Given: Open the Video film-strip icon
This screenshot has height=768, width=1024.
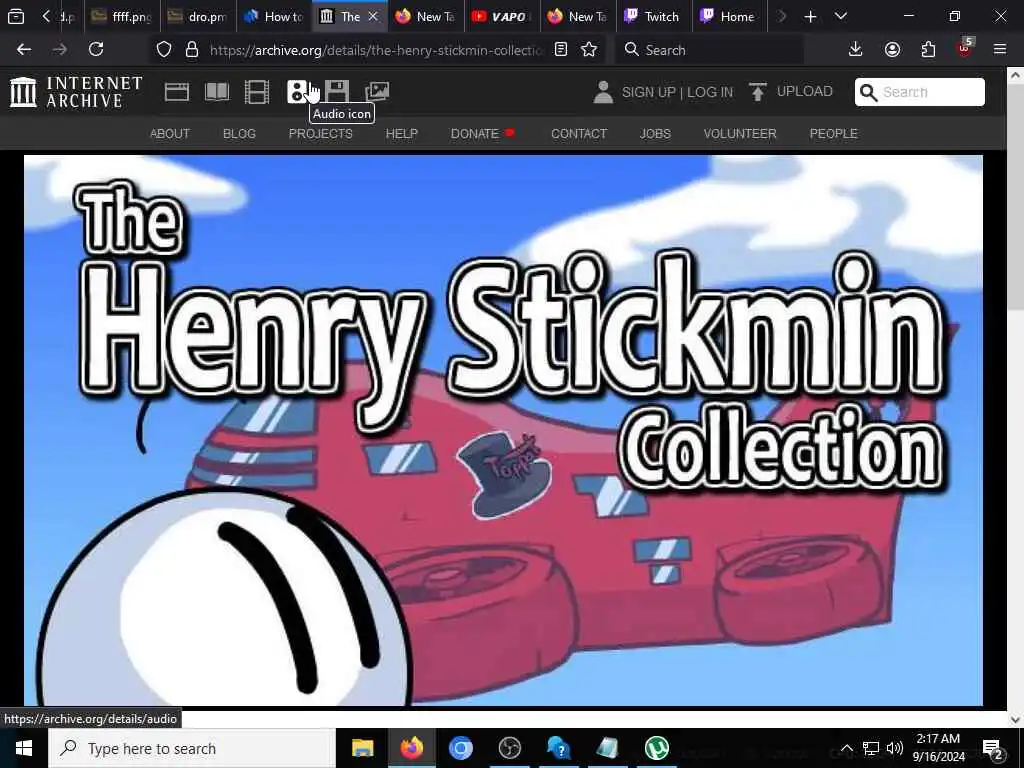Looking at the screenshot, I should click(x=257, y=92).
